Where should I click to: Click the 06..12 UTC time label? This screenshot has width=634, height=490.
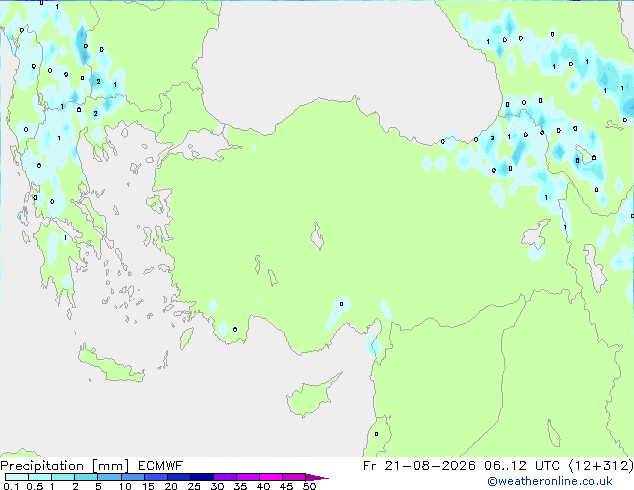coord(522,466)
